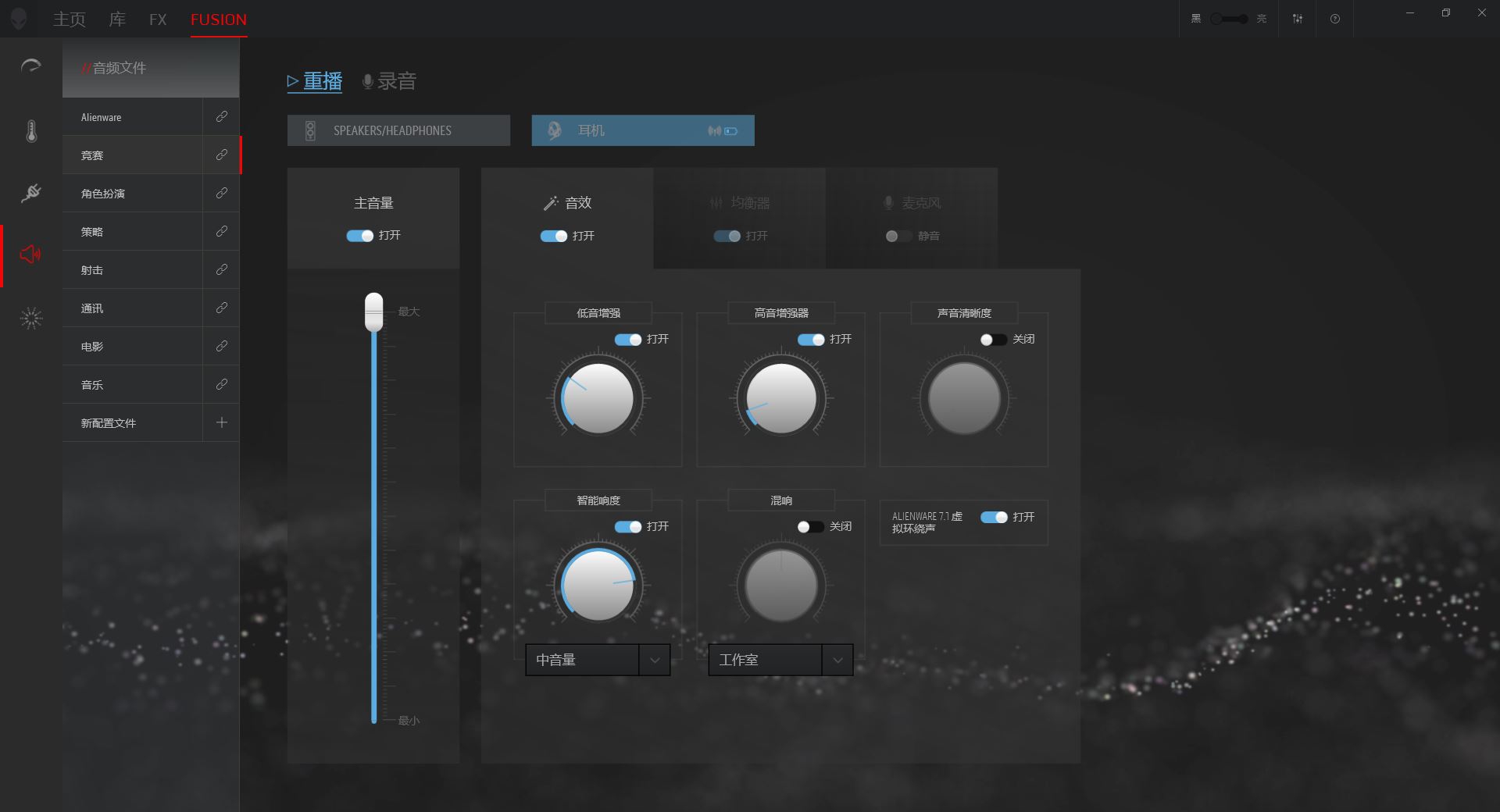1500x812 pixels.
Task: Turn off ALIENWARE 7.1 virtual surround toggle
Action: click(994, 518)
